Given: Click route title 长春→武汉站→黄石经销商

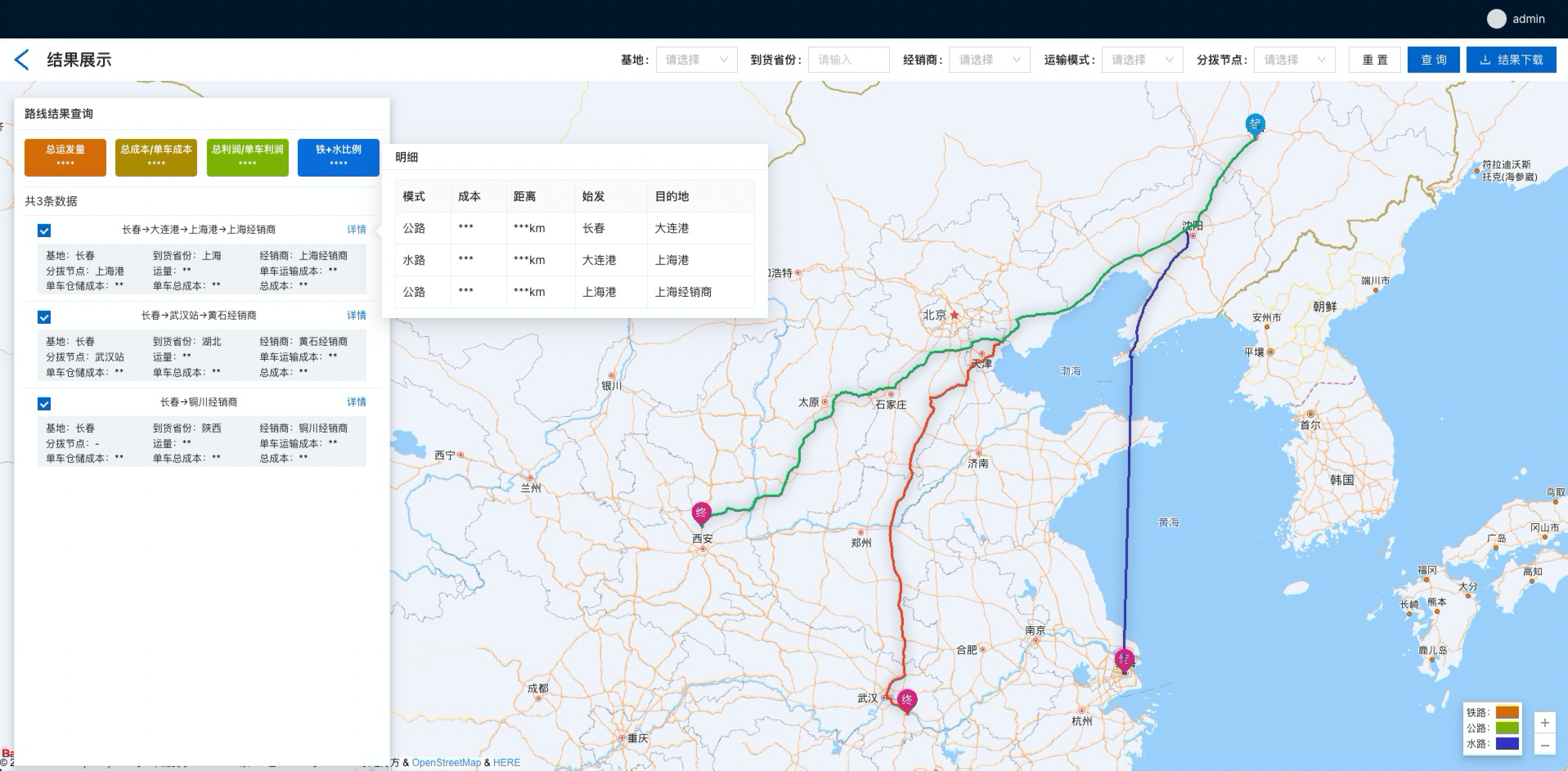Looking at the screenshot, I should click(198, 315).
